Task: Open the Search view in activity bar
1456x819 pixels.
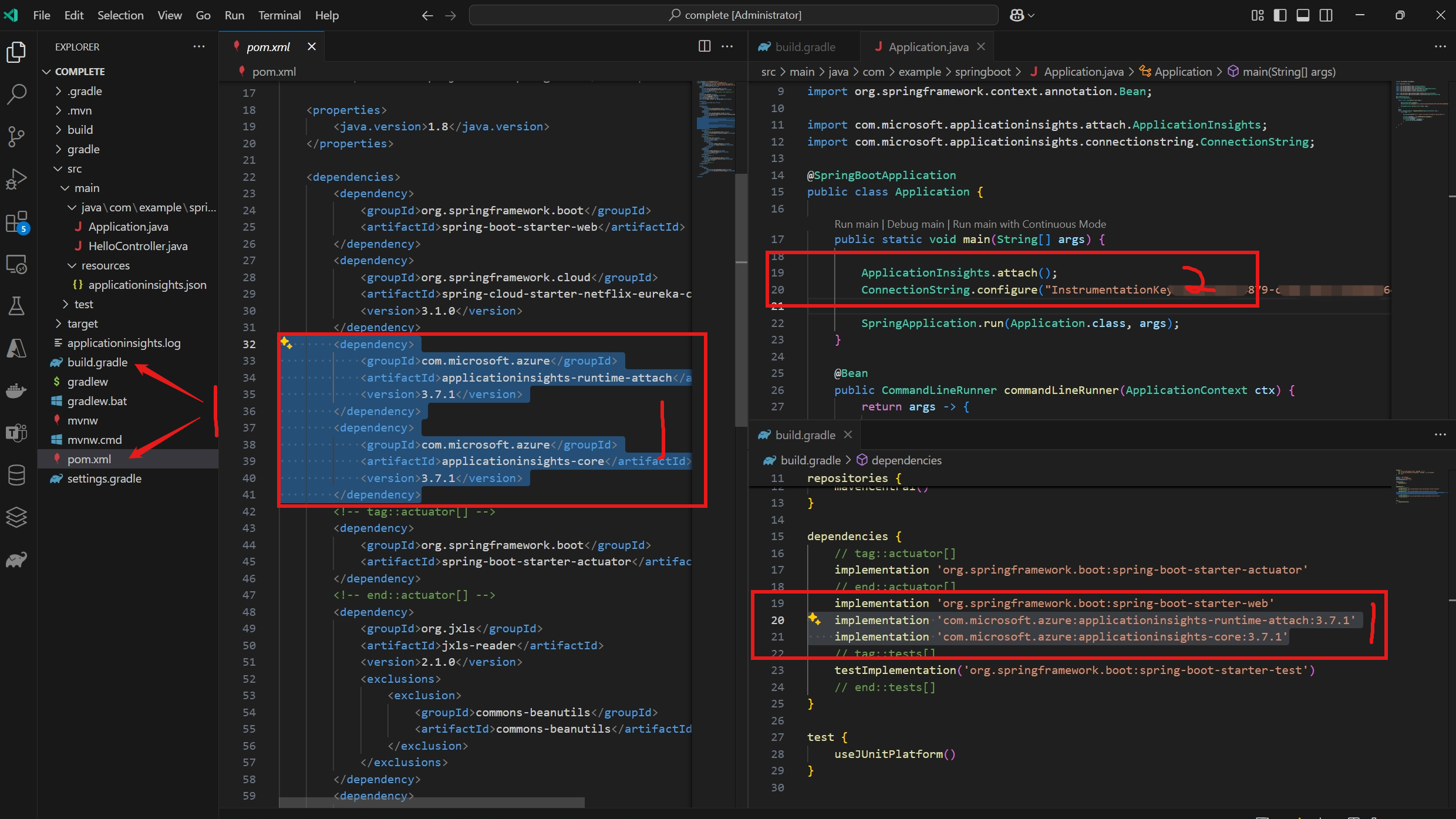Action: point(16,94)
